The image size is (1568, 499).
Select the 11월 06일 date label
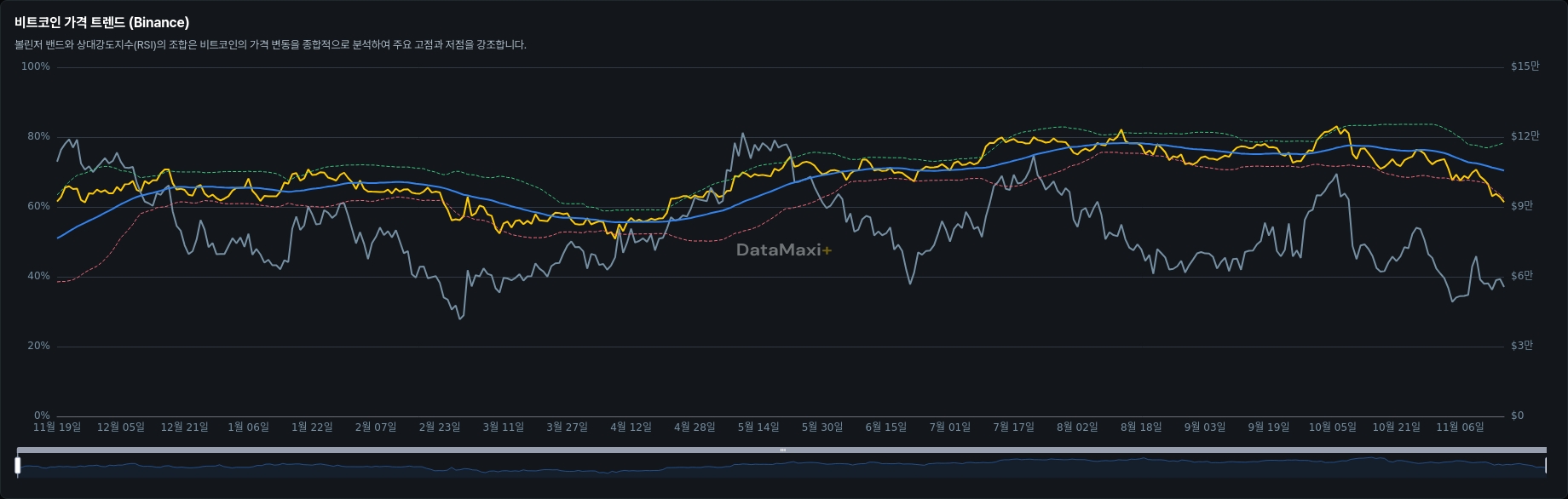pos(1460,427)
